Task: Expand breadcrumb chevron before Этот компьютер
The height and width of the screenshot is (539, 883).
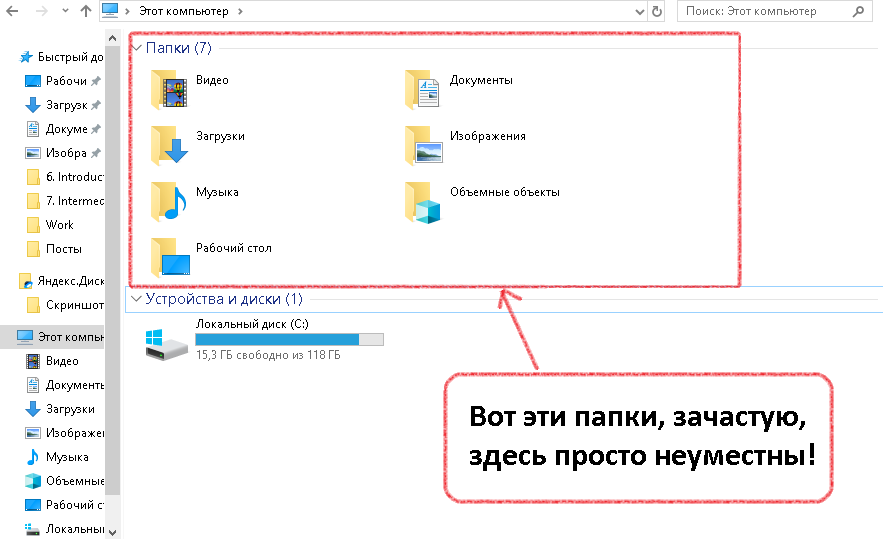Action: click(127, 11)
